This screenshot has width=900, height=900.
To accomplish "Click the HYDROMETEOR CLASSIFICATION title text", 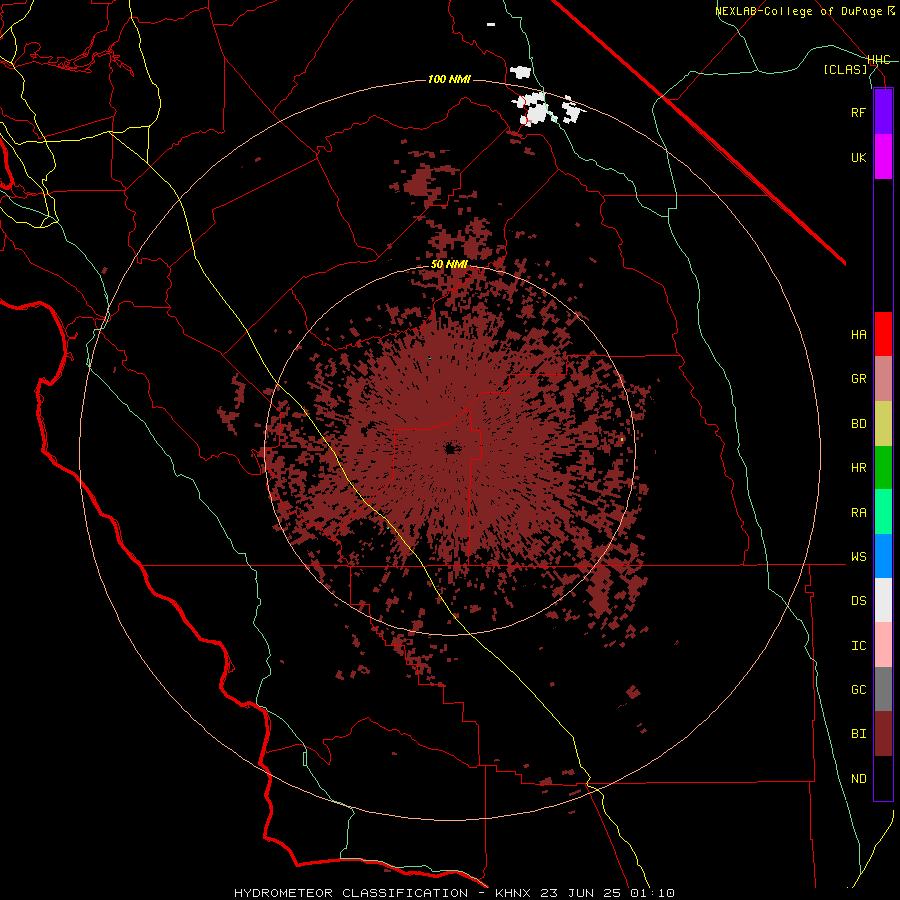I will 351,893.
